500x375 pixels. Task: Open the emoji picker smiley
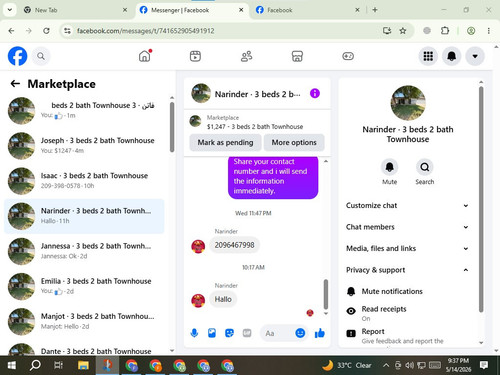coord(300,333)
